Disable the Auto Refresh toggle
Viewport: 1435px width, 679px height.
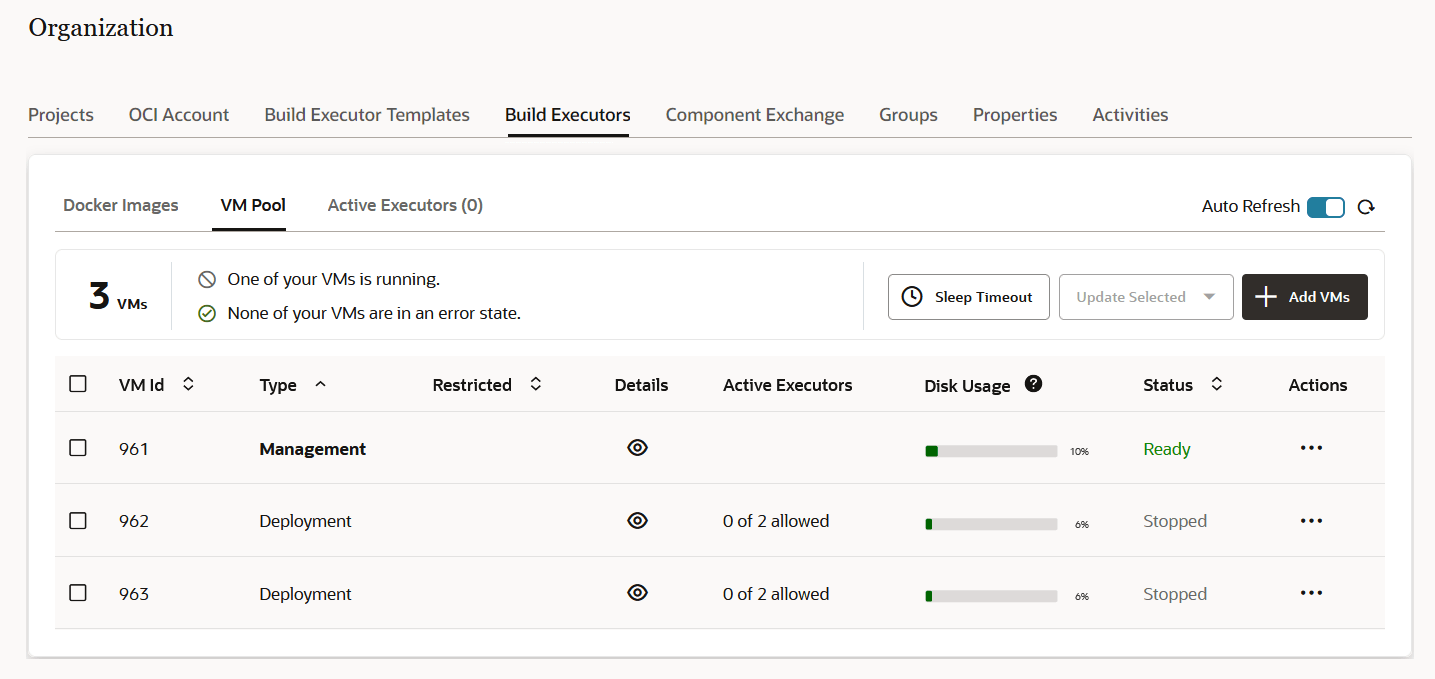tap(1326, 207)
